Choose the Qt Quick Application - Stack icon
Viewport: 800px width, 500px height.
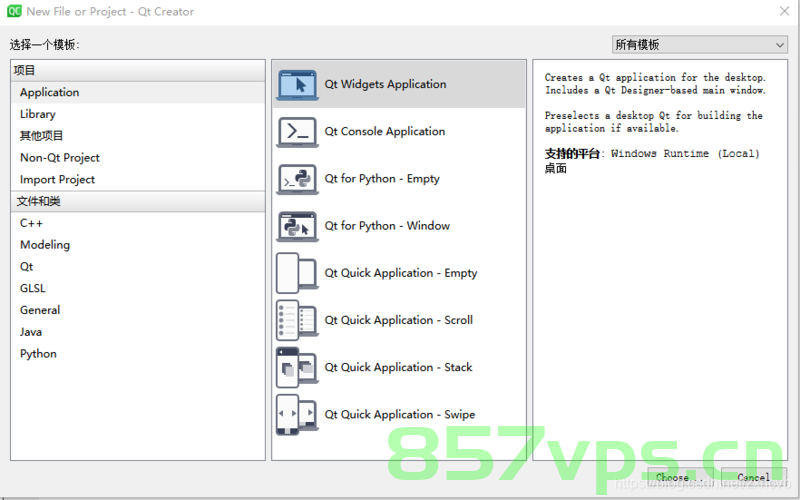(x=297, y=367)
